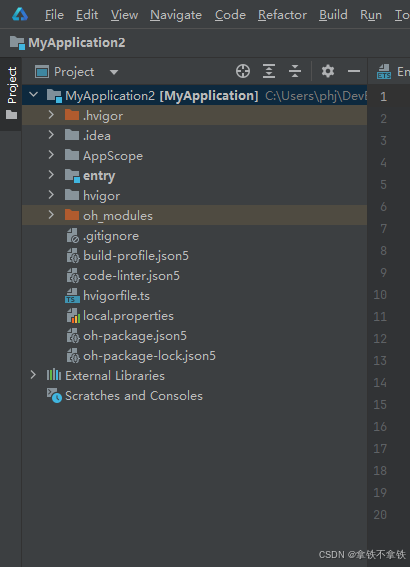Select the .idea folder icon

click(x=72, y=135)
